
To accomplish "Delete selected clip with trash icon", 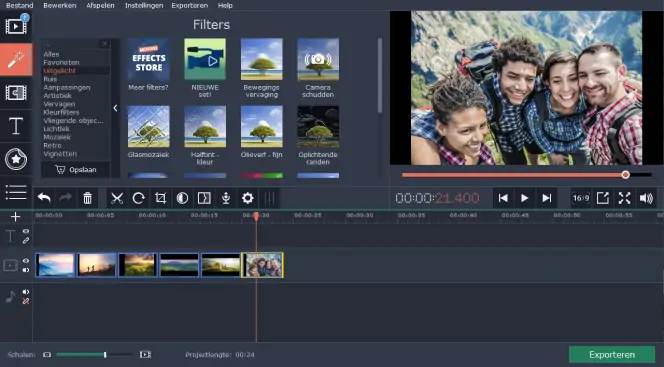I will pos(87,198).
